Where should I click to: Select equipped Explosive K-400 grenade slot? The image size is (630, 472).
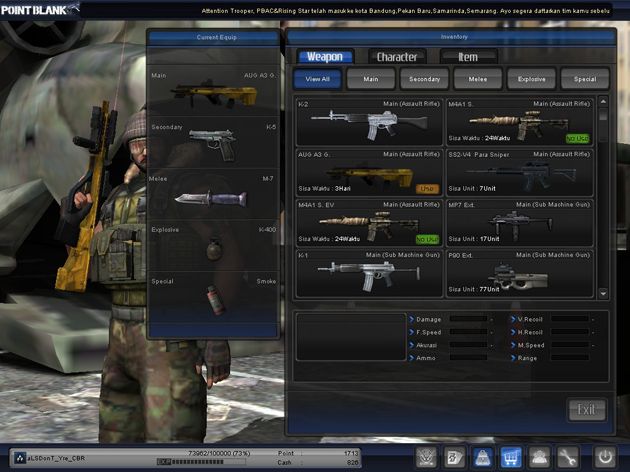point(213,245)
